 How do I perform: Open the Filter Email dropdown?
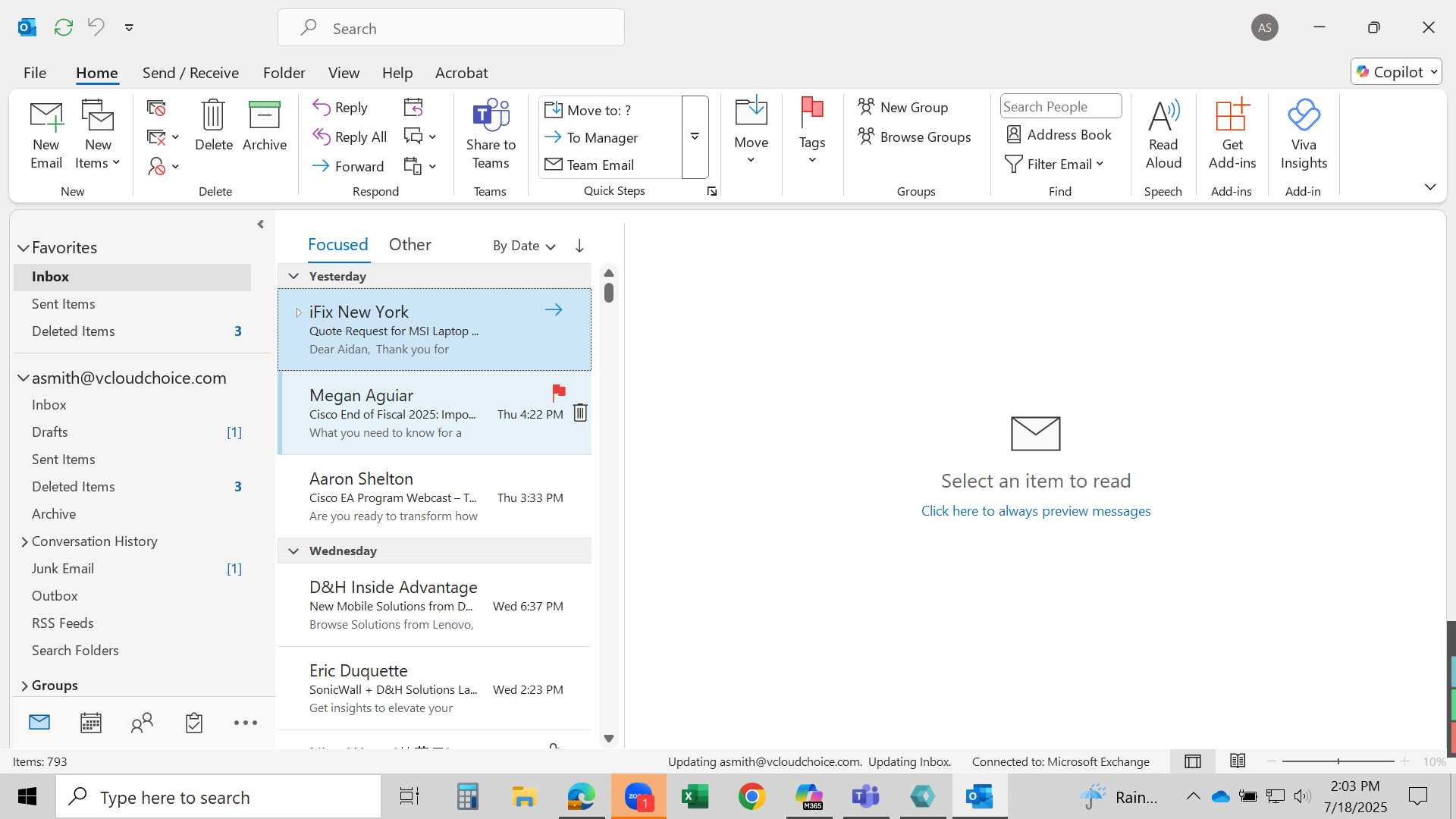[x=1054, y=164]
